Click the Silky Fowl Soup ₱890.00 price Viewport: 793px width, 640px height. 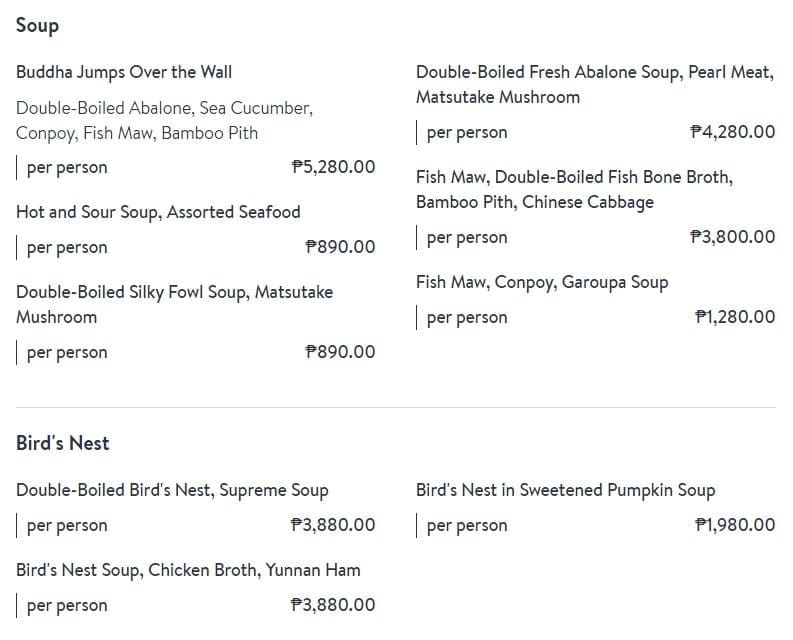coord(340,352)
